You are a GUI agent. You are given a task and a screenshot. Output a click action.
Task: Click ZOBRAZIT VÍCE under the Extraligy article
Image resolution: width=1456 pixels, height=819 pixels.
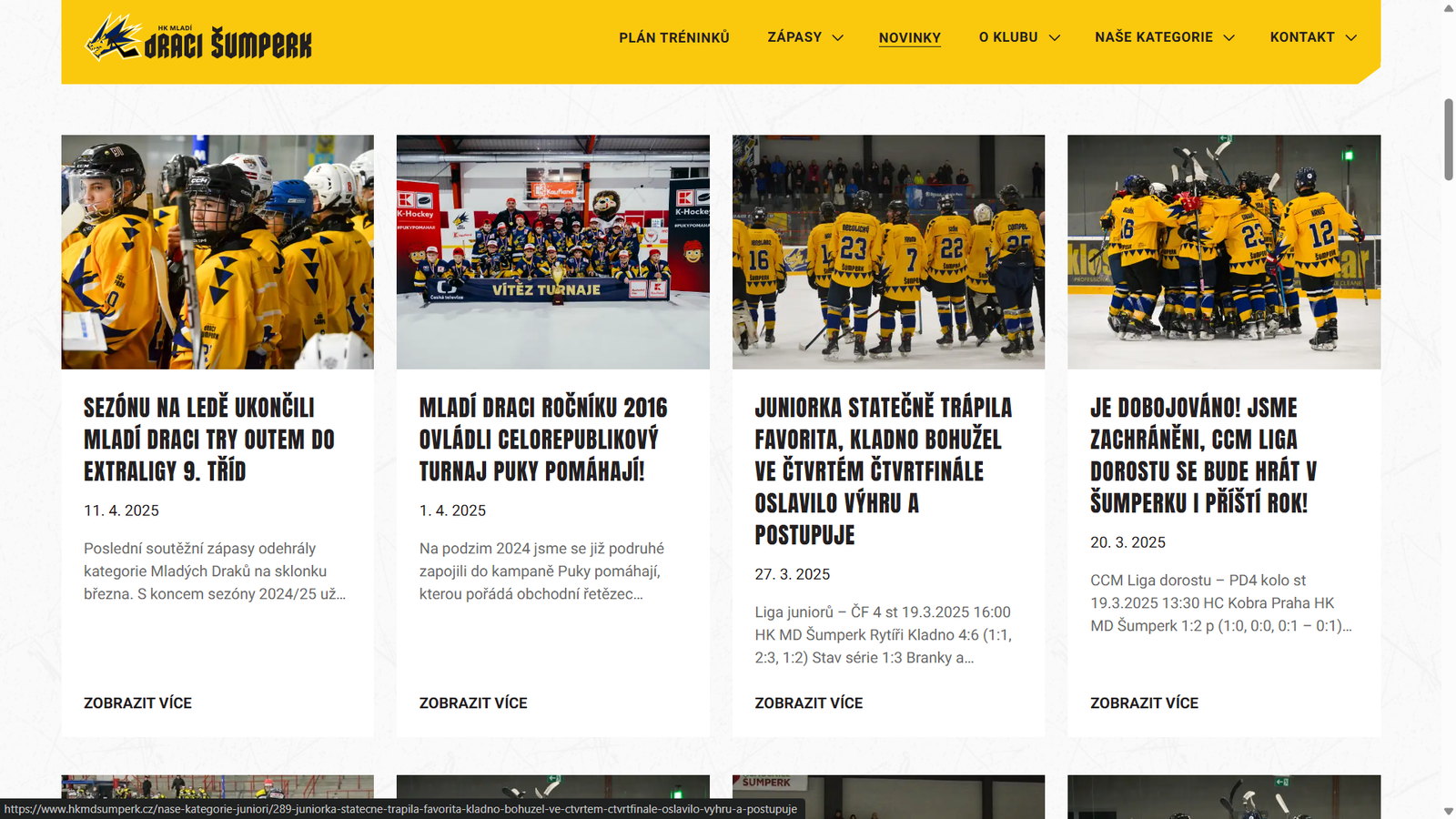[x=137, y=703]
